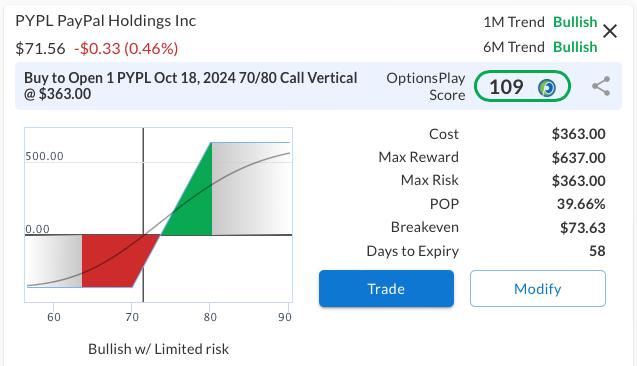
Task: Click the red loss region of chart
Action: pos(118,260)
